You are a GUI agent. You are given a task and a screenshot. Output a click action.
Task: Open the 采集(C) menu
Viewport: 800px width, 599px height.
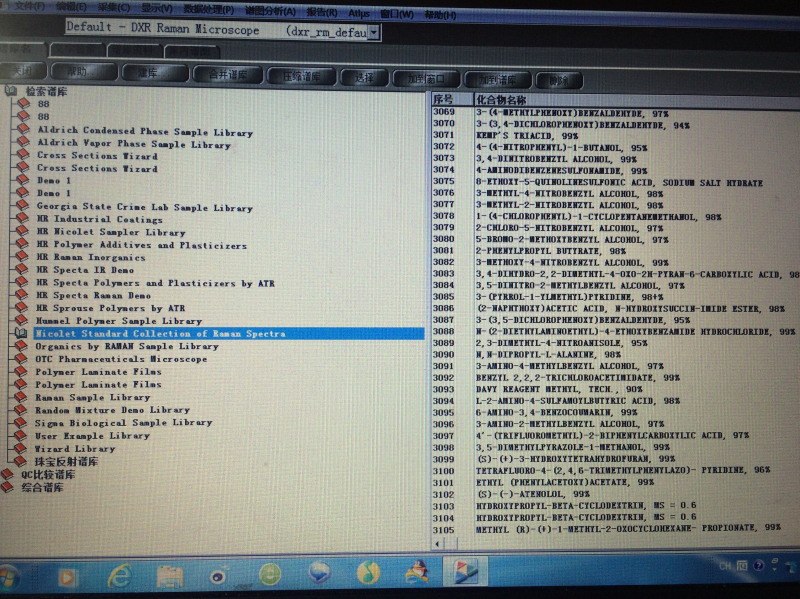click(x=114, y=7)
